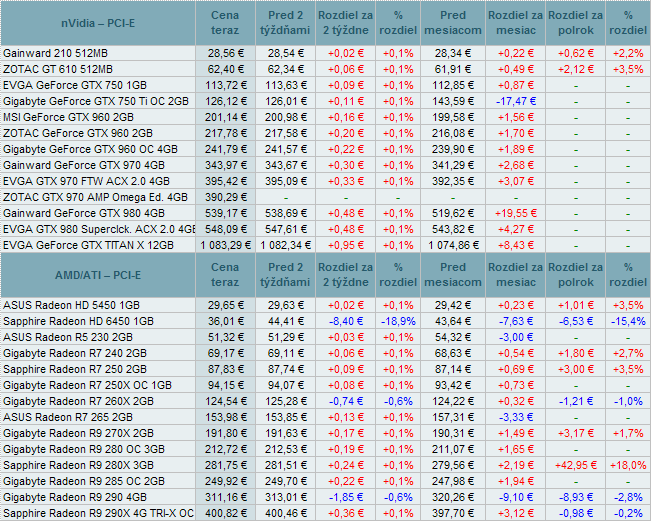Click the 143,59 € month-ago price
Screen dimensions: 651x521
(453, 101)
